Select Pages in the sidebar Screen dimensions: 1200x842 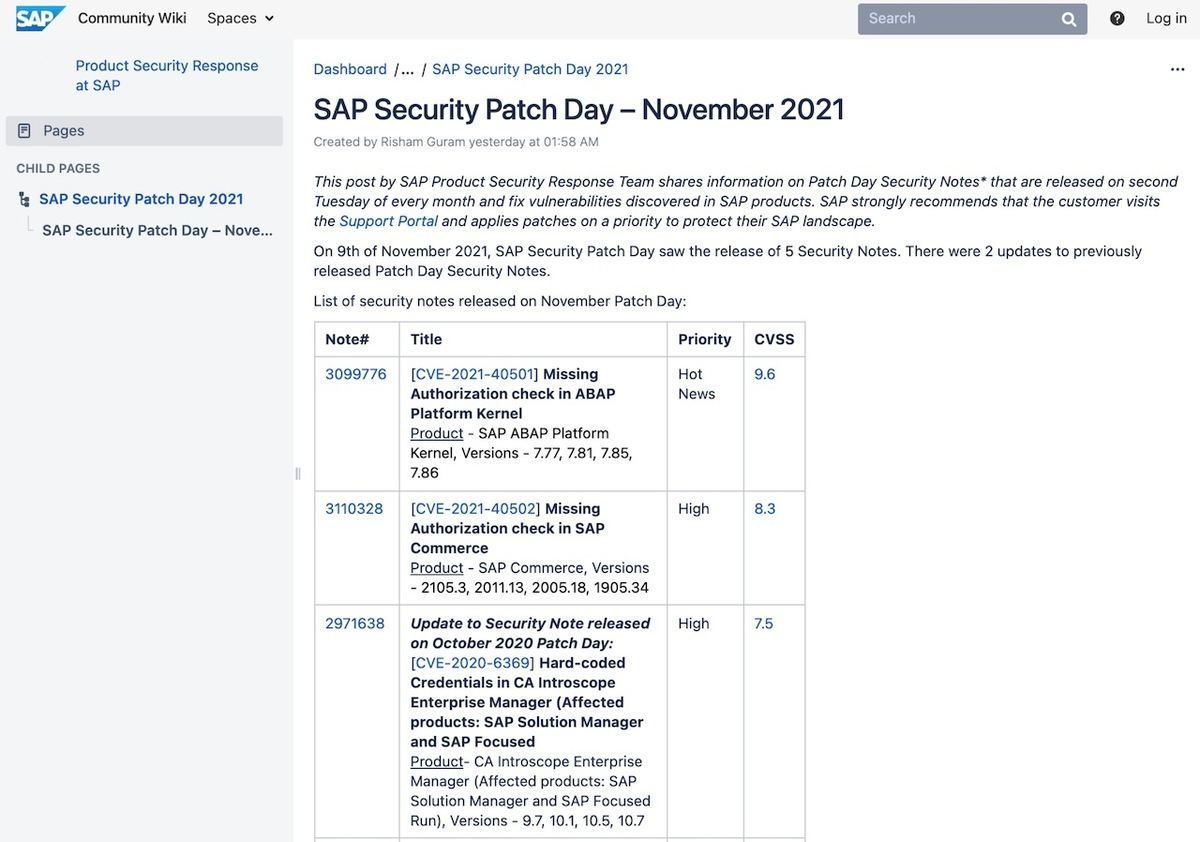pos(145,131)
